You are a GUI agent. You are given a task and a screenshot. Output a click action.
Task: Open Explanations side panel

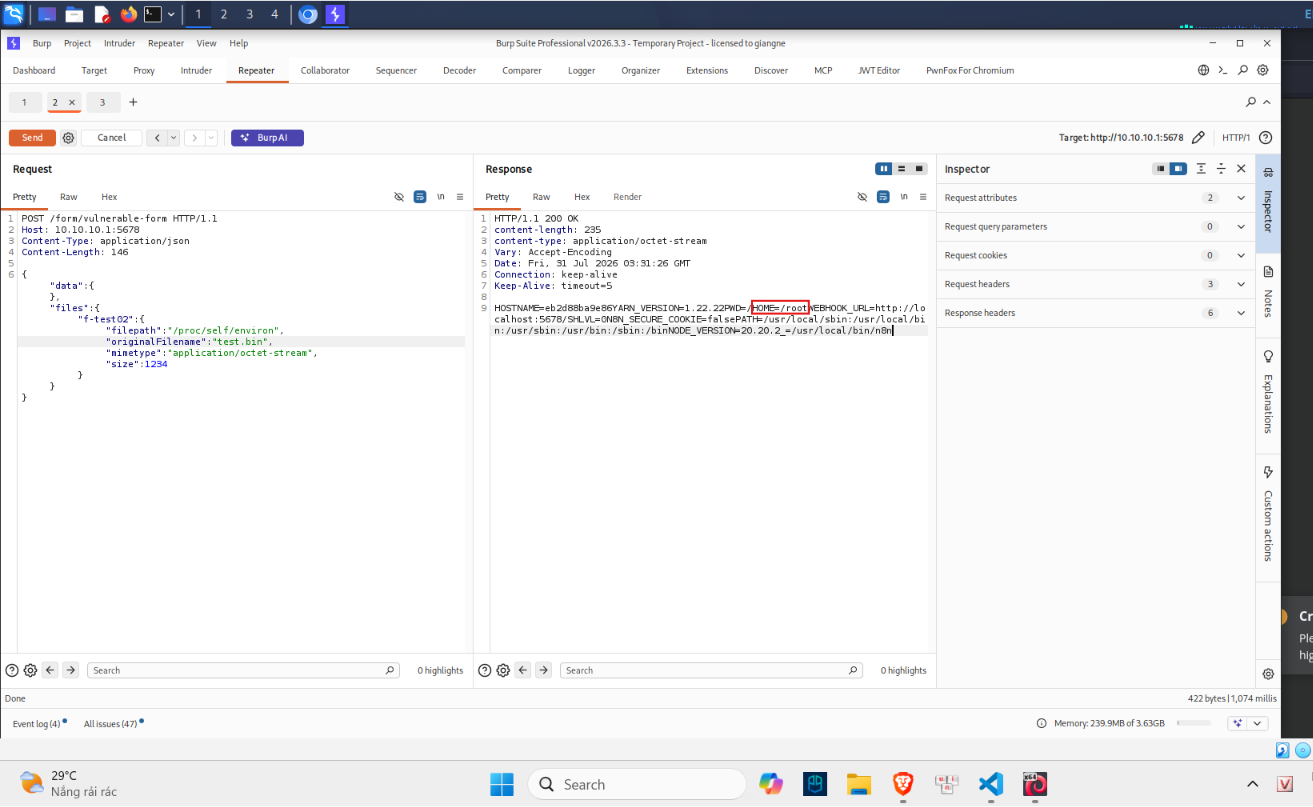pyautogui.click(x=1268, y=391)
